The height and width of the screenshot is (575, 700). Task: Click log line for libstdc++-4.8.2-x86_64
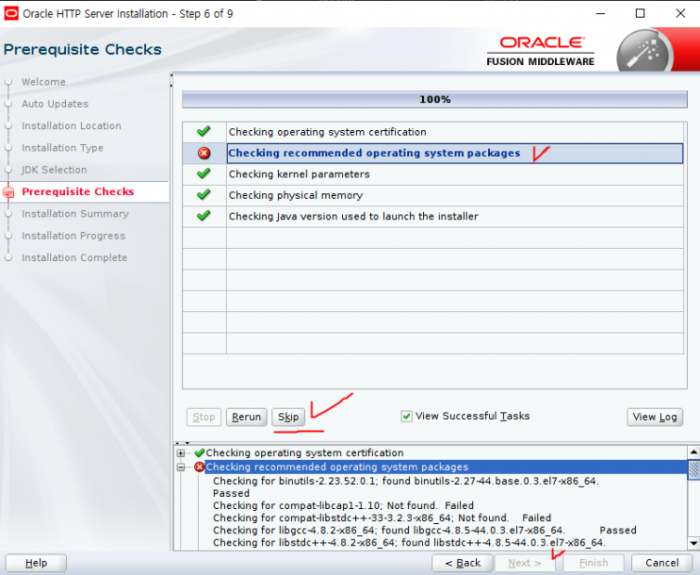coord(408,542)
